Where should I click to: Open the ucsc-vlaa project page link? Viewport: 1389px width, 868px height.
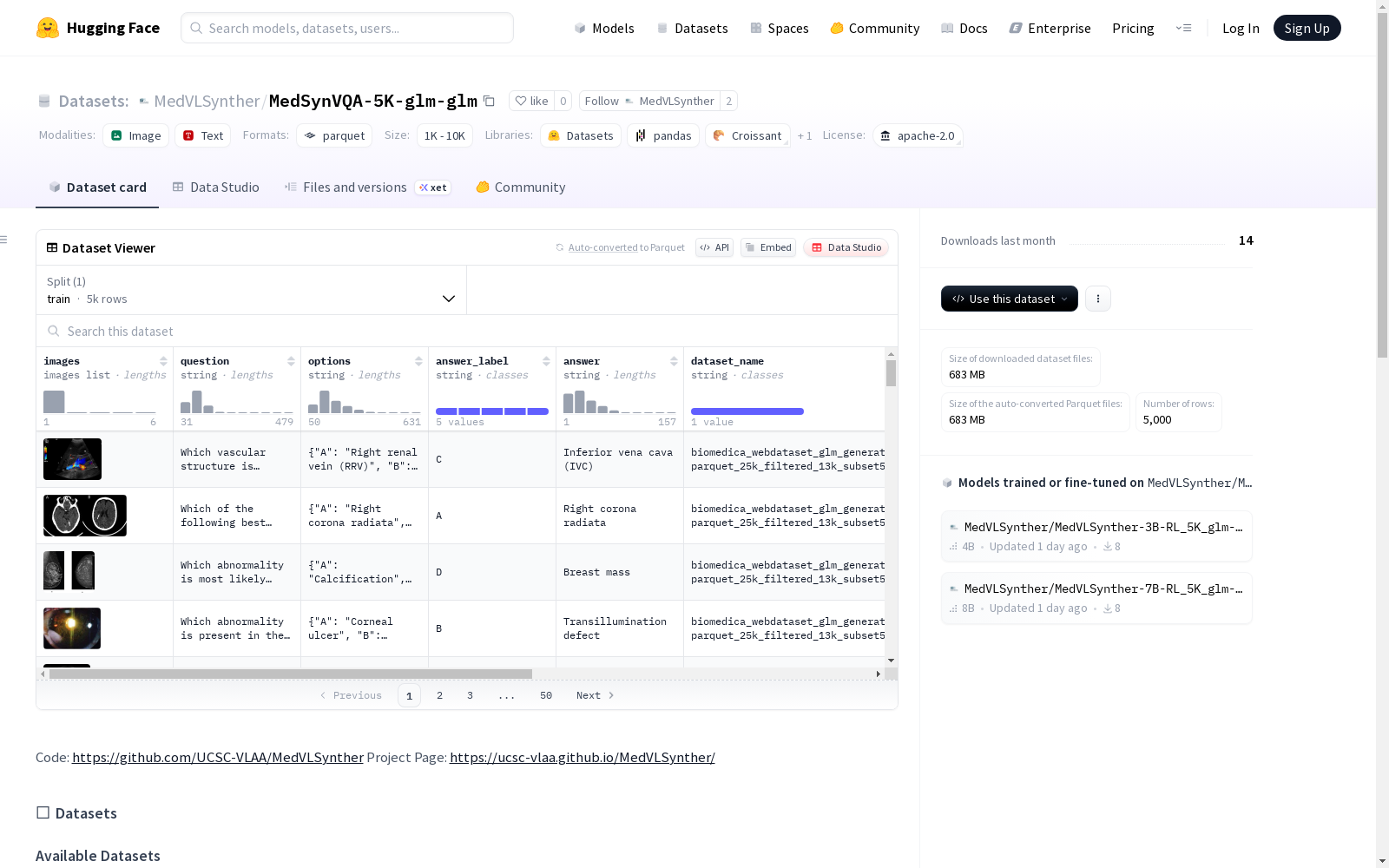(x=583, y=757)
